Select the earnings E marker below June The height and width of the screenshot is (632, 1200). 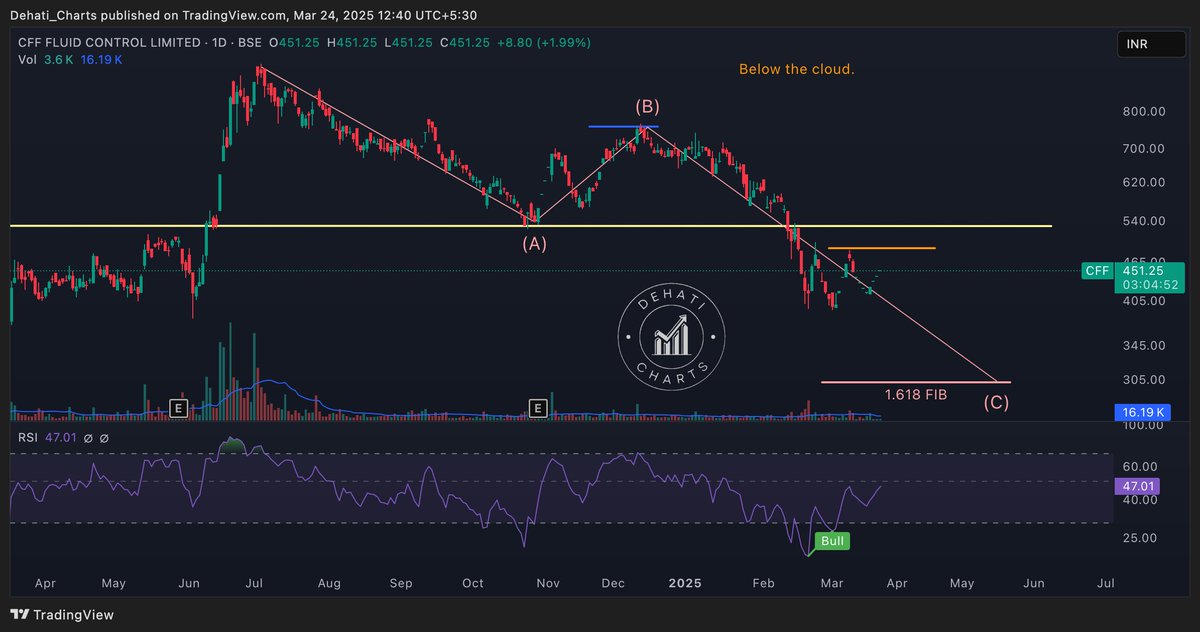[x=179, y=408]
